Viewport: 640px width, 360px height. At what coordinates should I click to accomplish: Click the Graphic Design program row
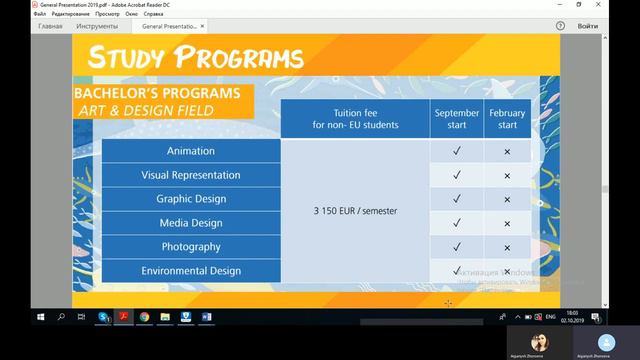(191, 199)
